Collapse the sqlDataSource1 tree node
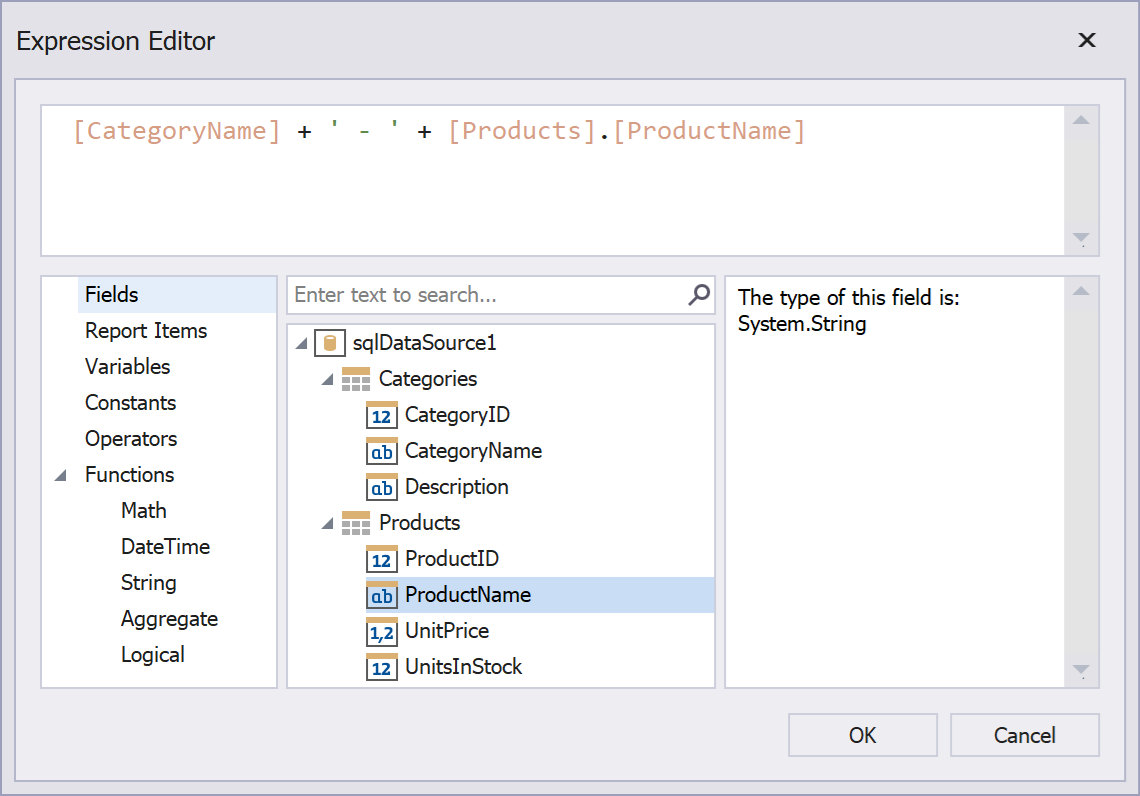The image size is (1140, 796). click(302, 344)
